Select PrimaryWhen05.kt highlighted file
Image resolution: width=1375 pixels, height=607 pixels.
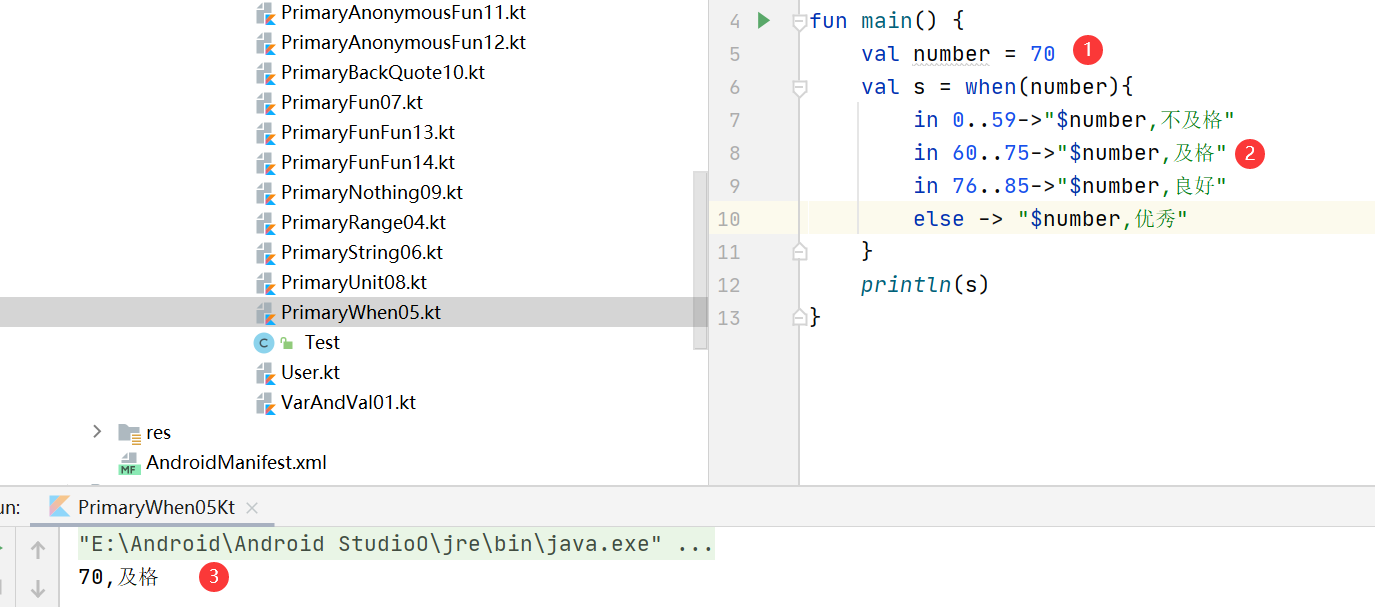pos(361,312)
